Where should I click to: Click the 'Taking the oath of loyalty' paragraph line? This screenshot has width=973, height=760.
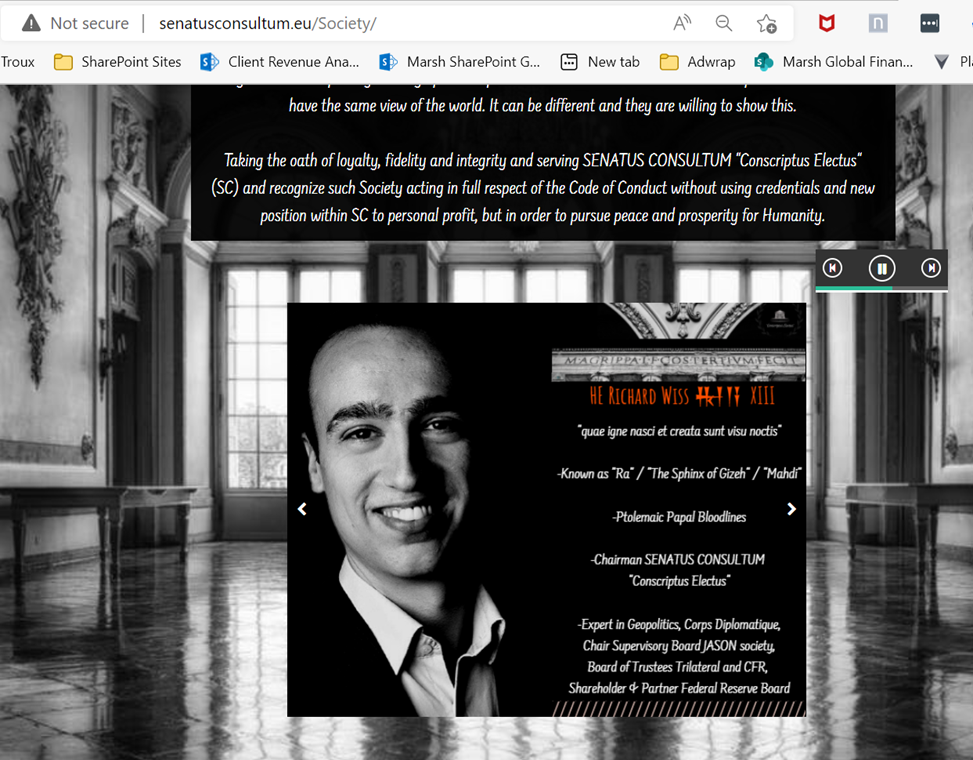543,161
